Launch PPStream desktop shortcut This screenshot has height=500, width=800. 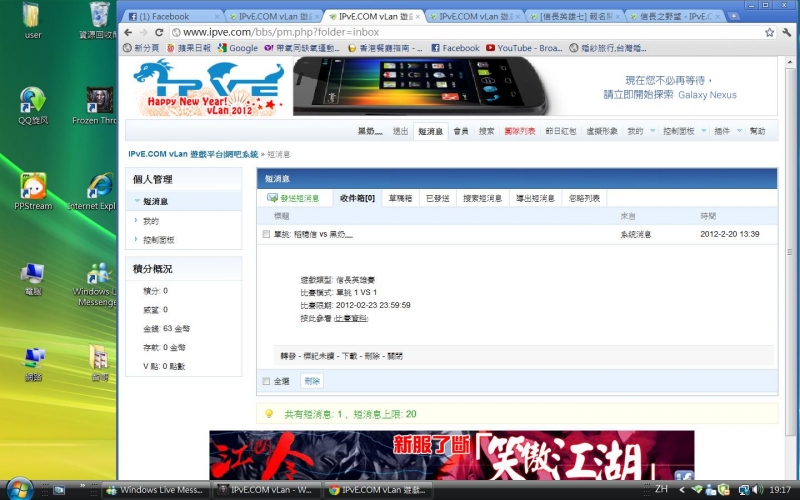coord(33,191)
